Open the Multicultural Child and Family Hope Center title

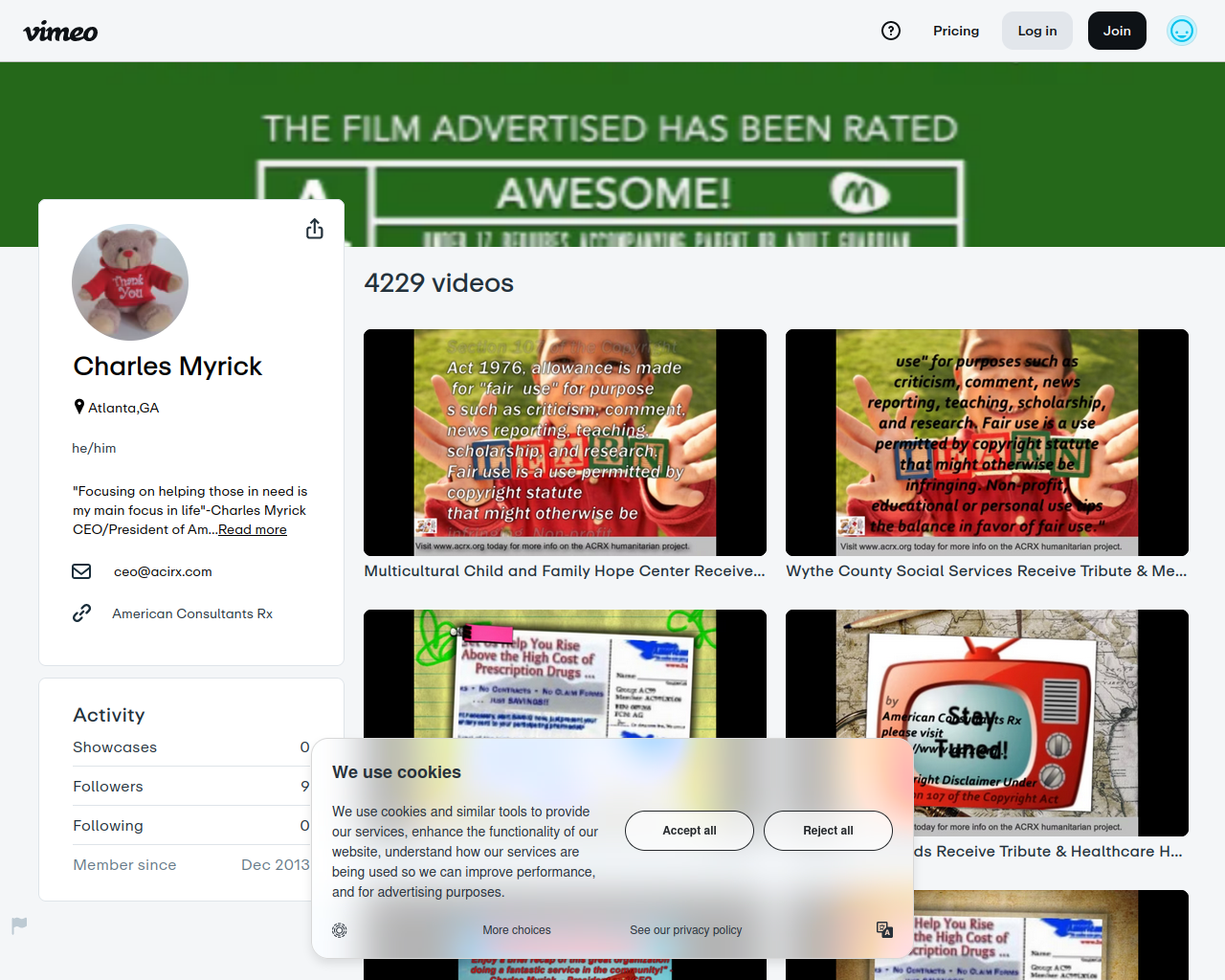point(565,571)
